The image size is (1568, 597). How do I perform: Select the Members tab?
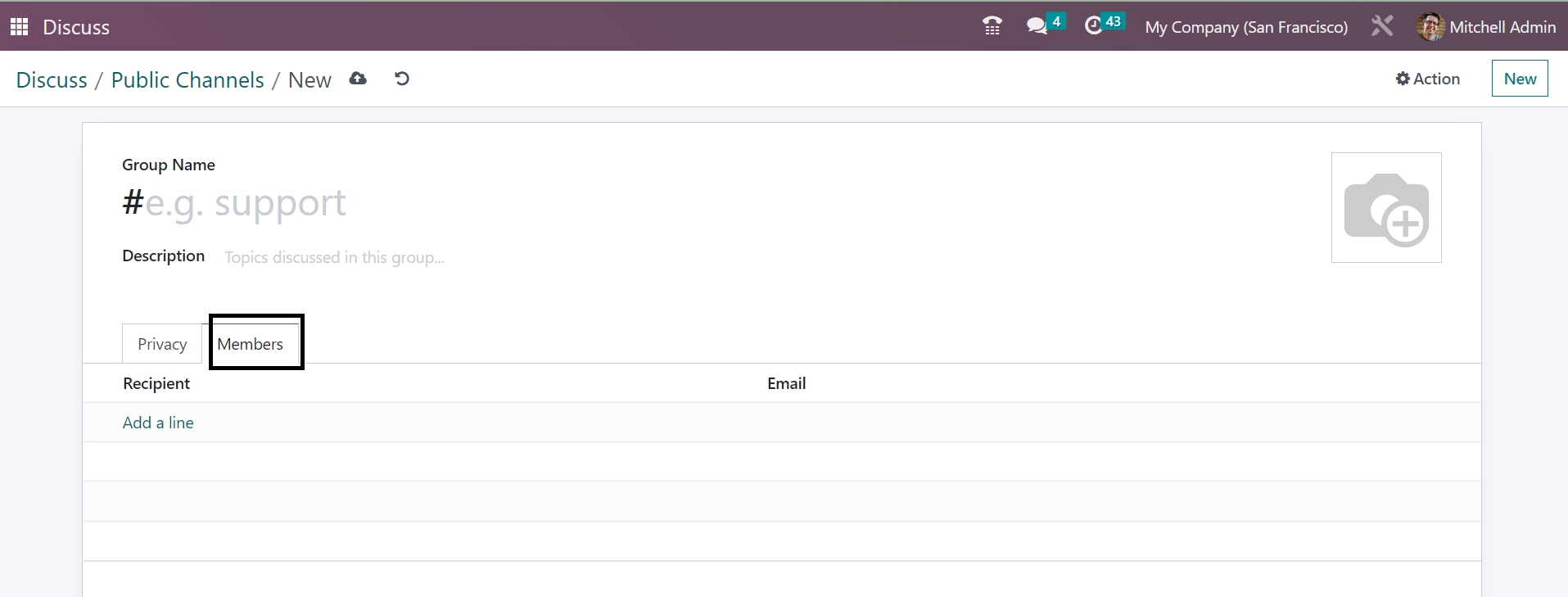251,344
